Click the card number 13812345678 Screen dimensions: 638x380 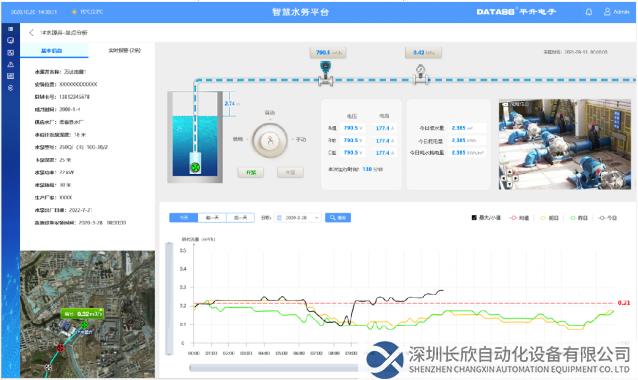74,97
